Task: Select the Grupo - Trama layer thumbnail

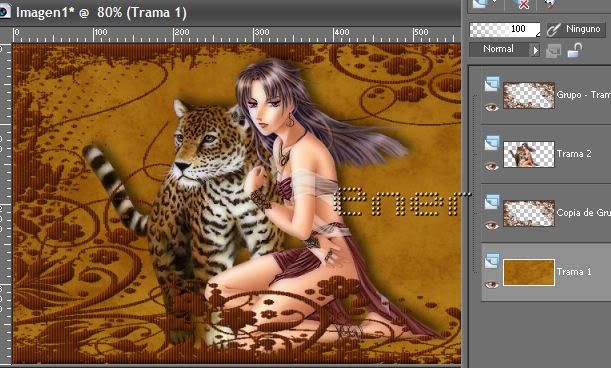Action: tap(529, 95)
